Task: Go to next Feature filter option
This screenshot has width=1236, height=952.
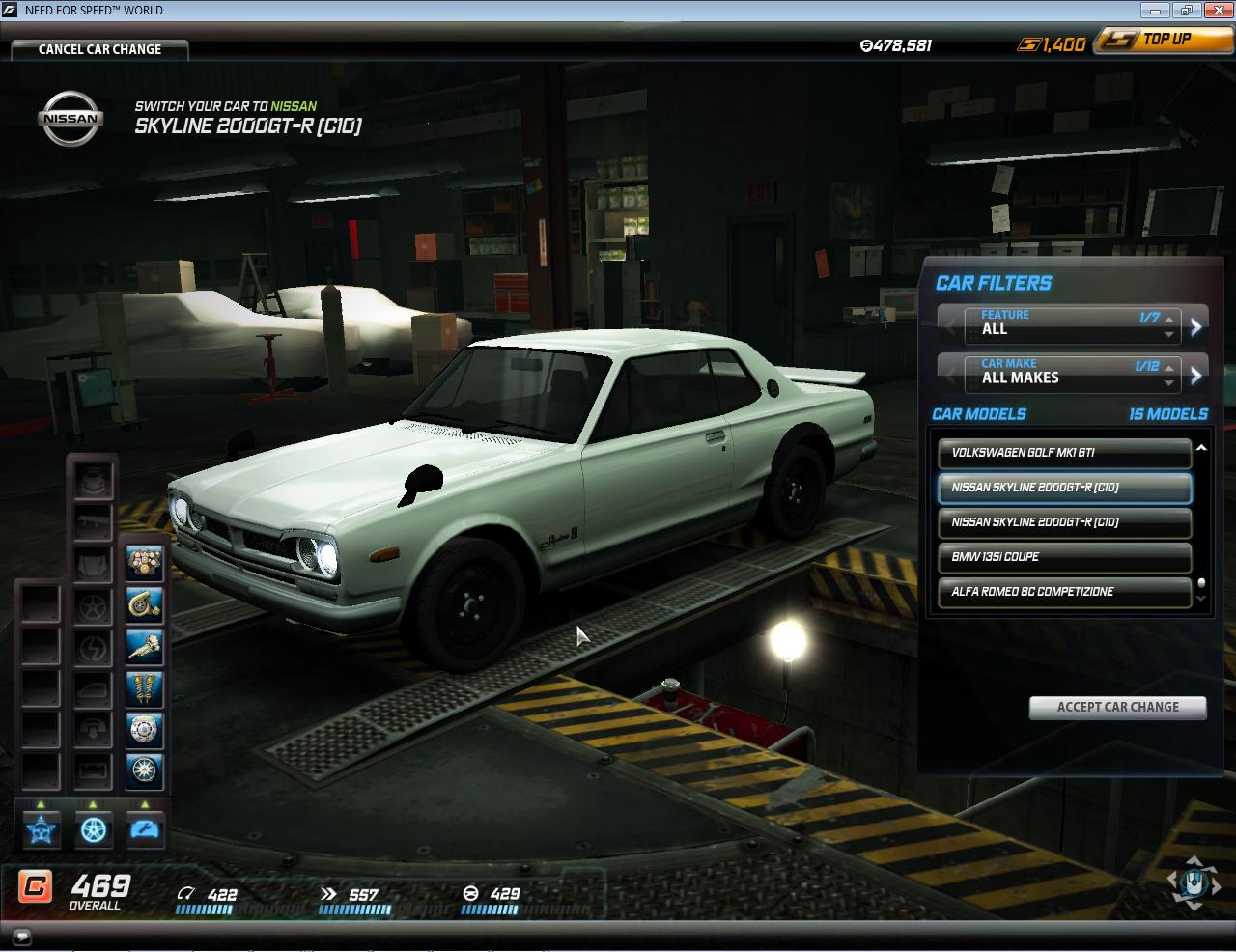Action: (x=1196, y=326)
